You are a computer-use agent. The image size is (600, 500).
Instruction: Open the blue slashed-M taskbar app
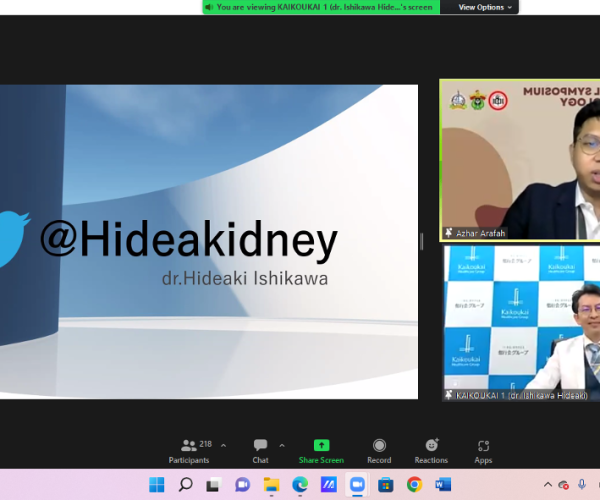coord(329,485)
